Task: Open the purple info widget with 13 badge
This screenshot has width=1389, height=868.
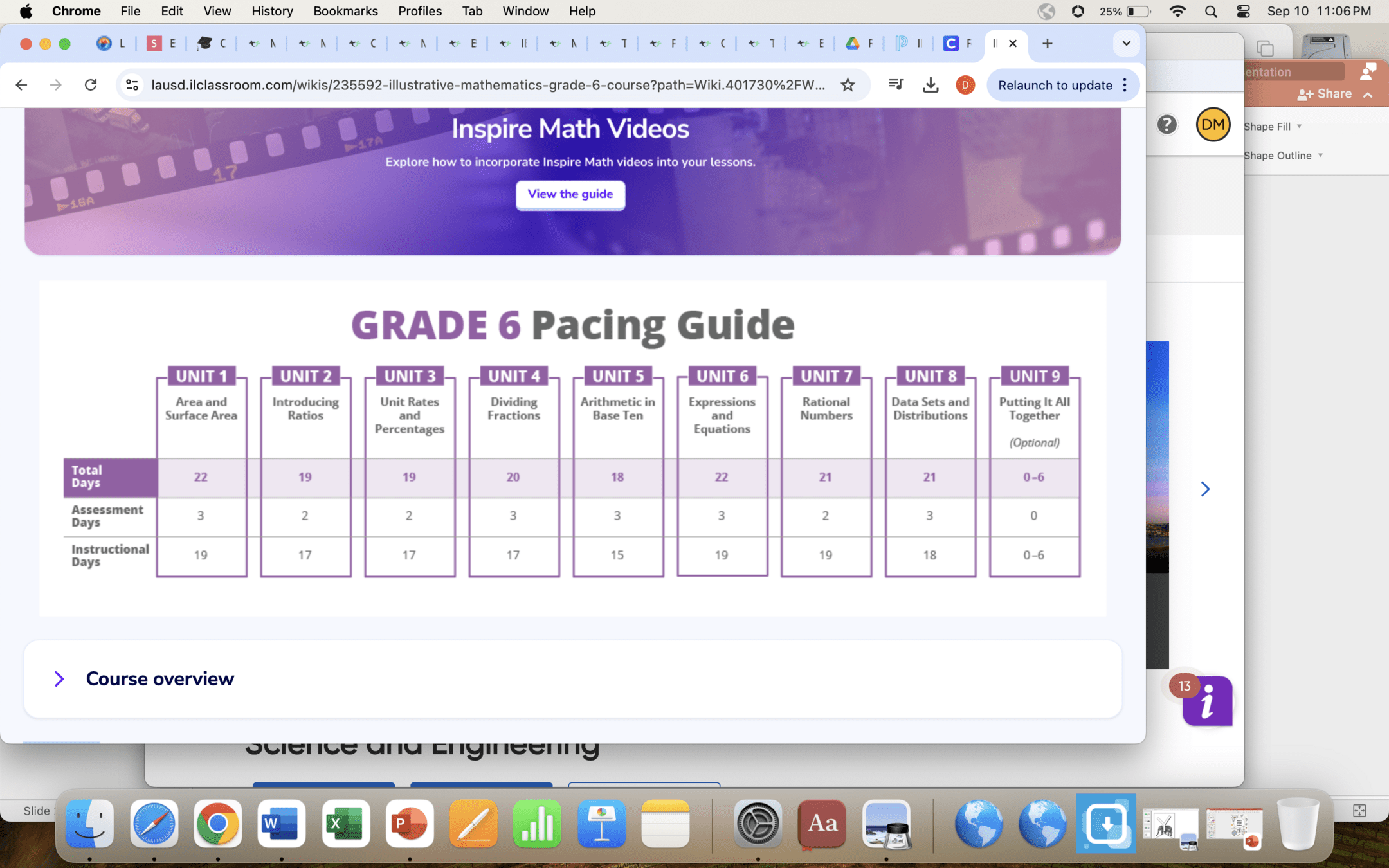Action: [1207, 701]
